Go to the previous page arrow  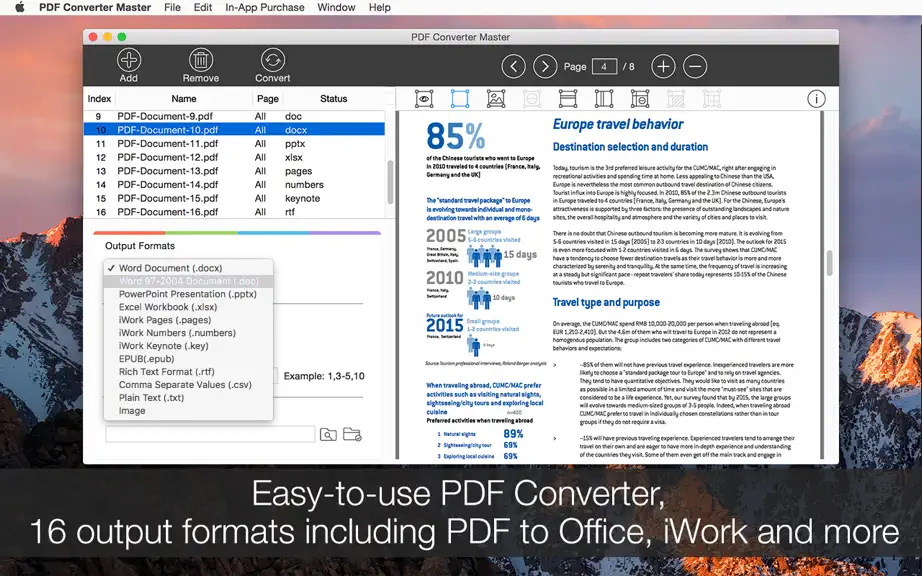(513, 66)
